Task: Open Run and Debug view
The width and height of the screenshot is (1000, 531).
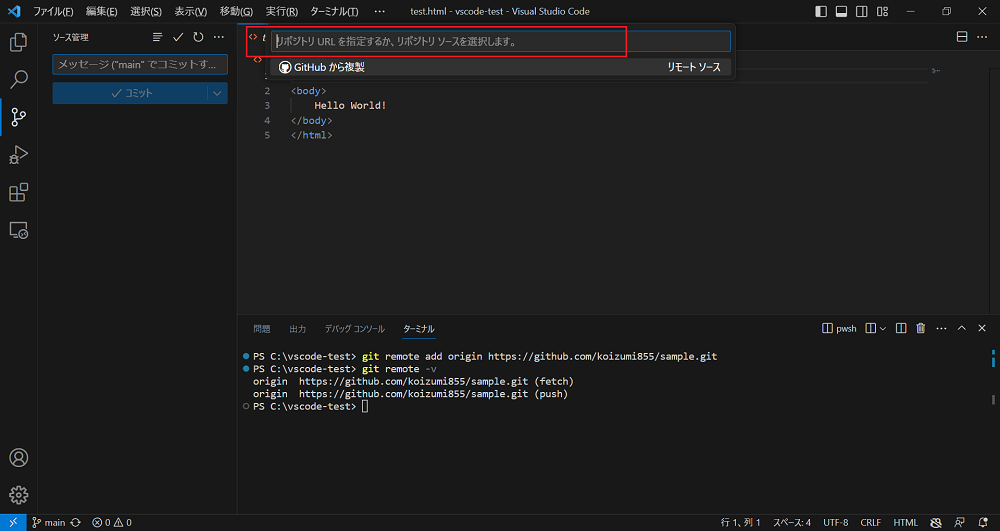Action: [18, 155]
